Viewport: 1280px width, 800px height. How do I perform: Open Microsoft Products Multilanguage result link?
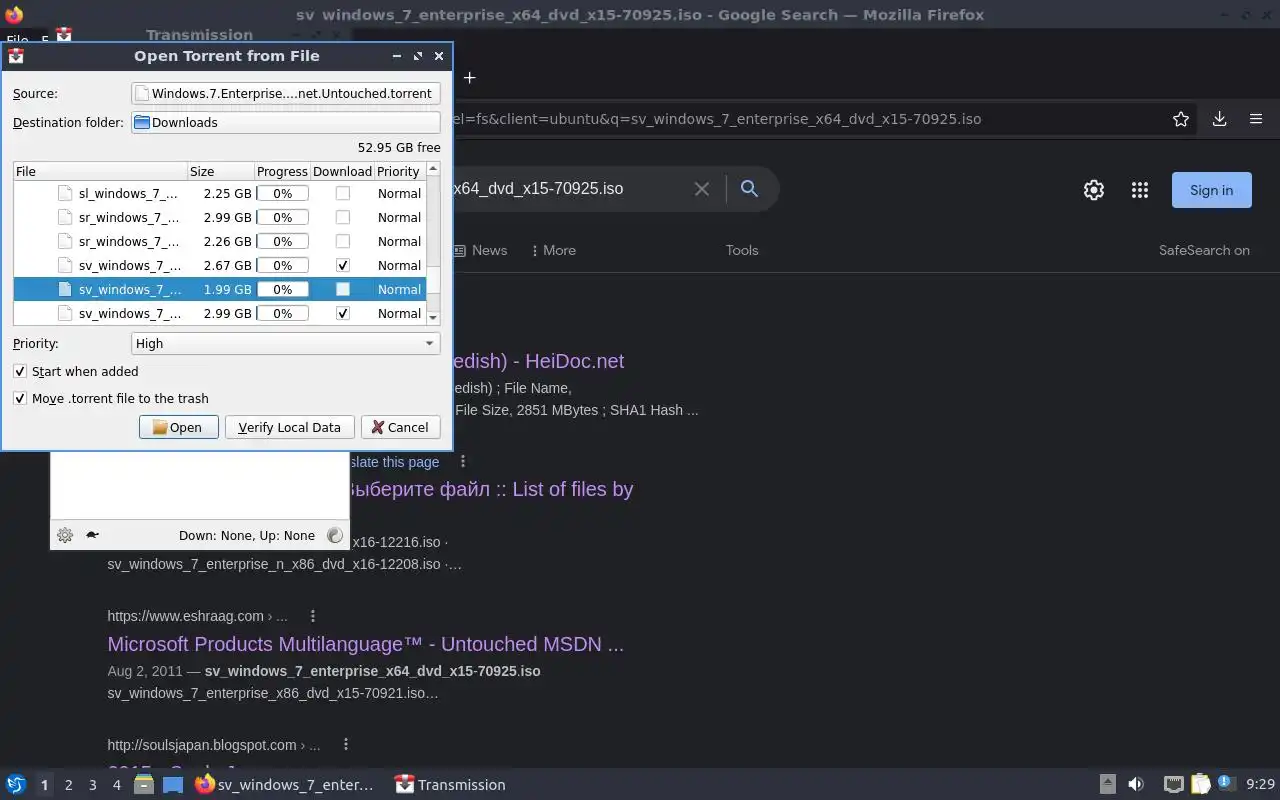(x=365, y=644)
